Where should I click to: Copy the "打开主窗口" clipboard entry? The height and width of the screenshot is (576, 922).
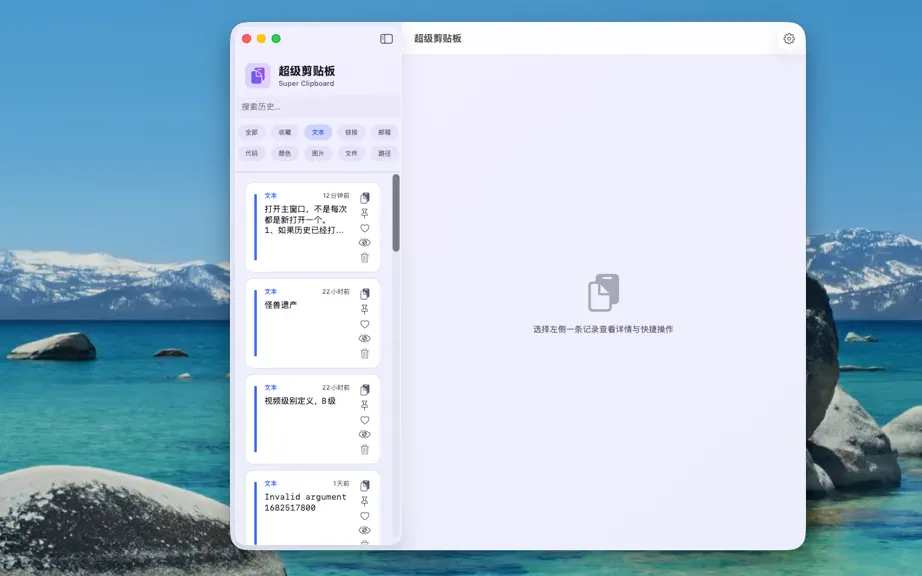pos(365,197)
